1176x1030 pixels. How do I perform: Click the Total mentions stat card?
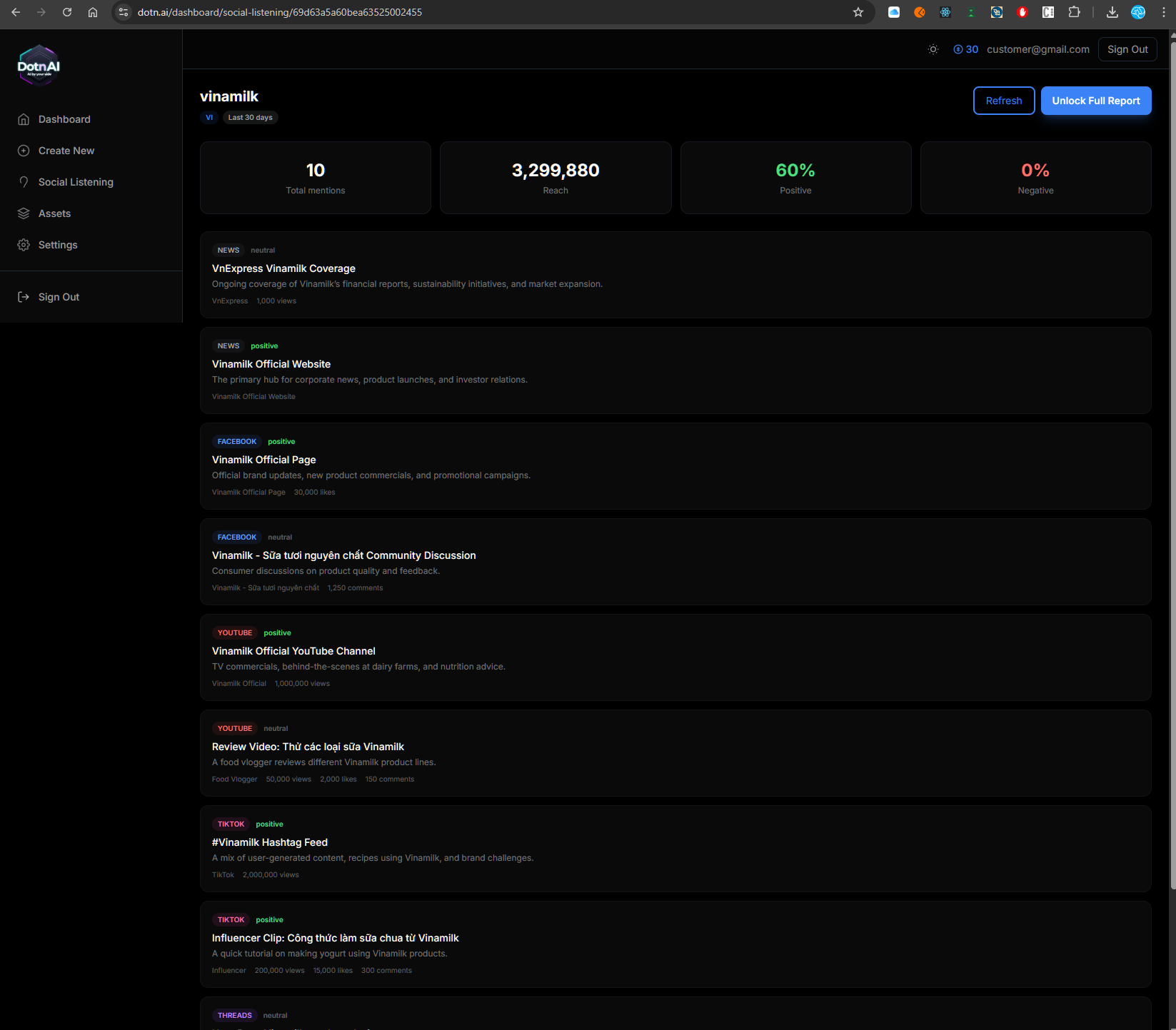point(316,178)
